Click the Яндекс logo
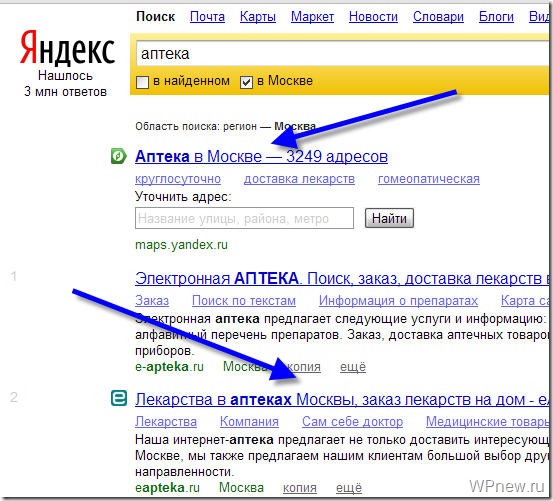The image size is (553, 501). pos(67,48)
